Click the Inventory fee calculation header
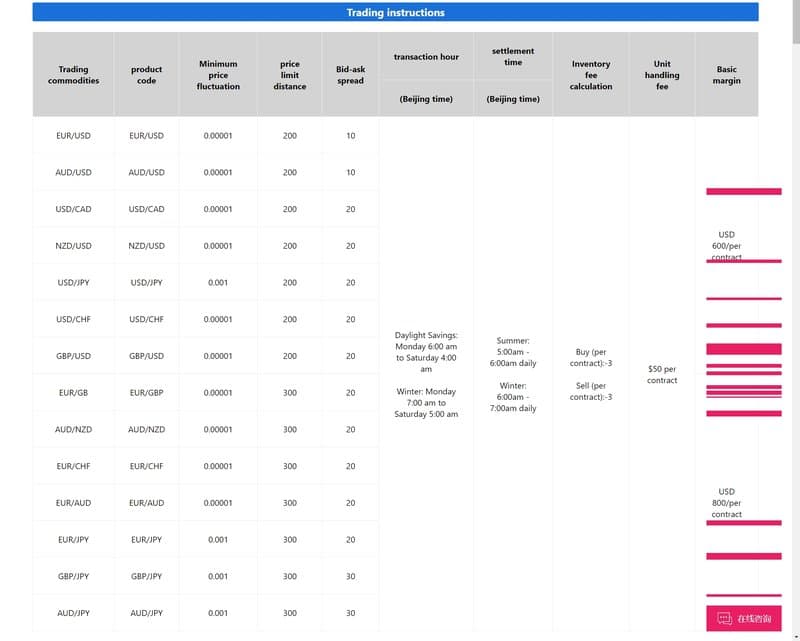 [590, 75]
